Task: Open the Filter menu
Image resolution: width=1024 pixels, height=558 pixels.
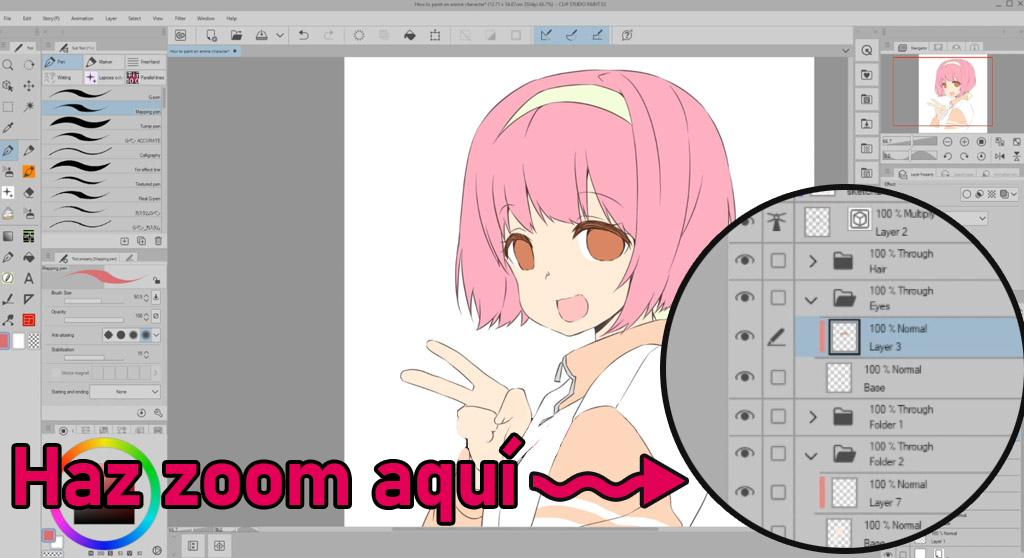Action: [x=180, y=18]
